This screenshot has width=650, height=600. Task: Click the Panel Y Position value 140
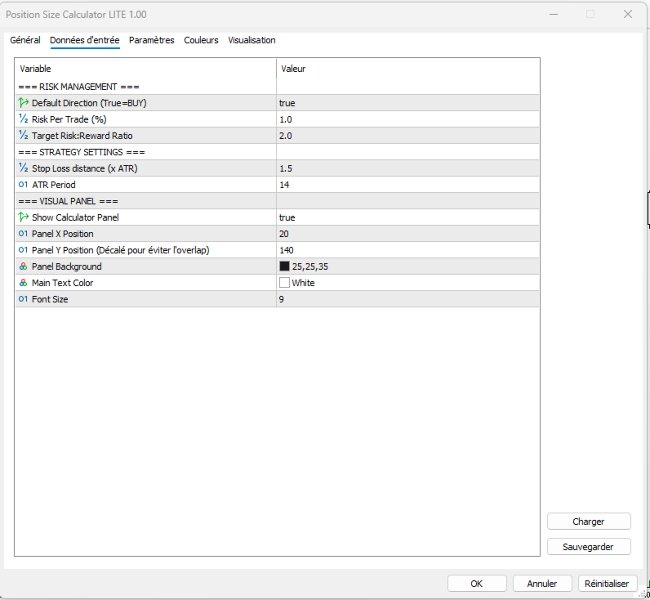(286, 250)
